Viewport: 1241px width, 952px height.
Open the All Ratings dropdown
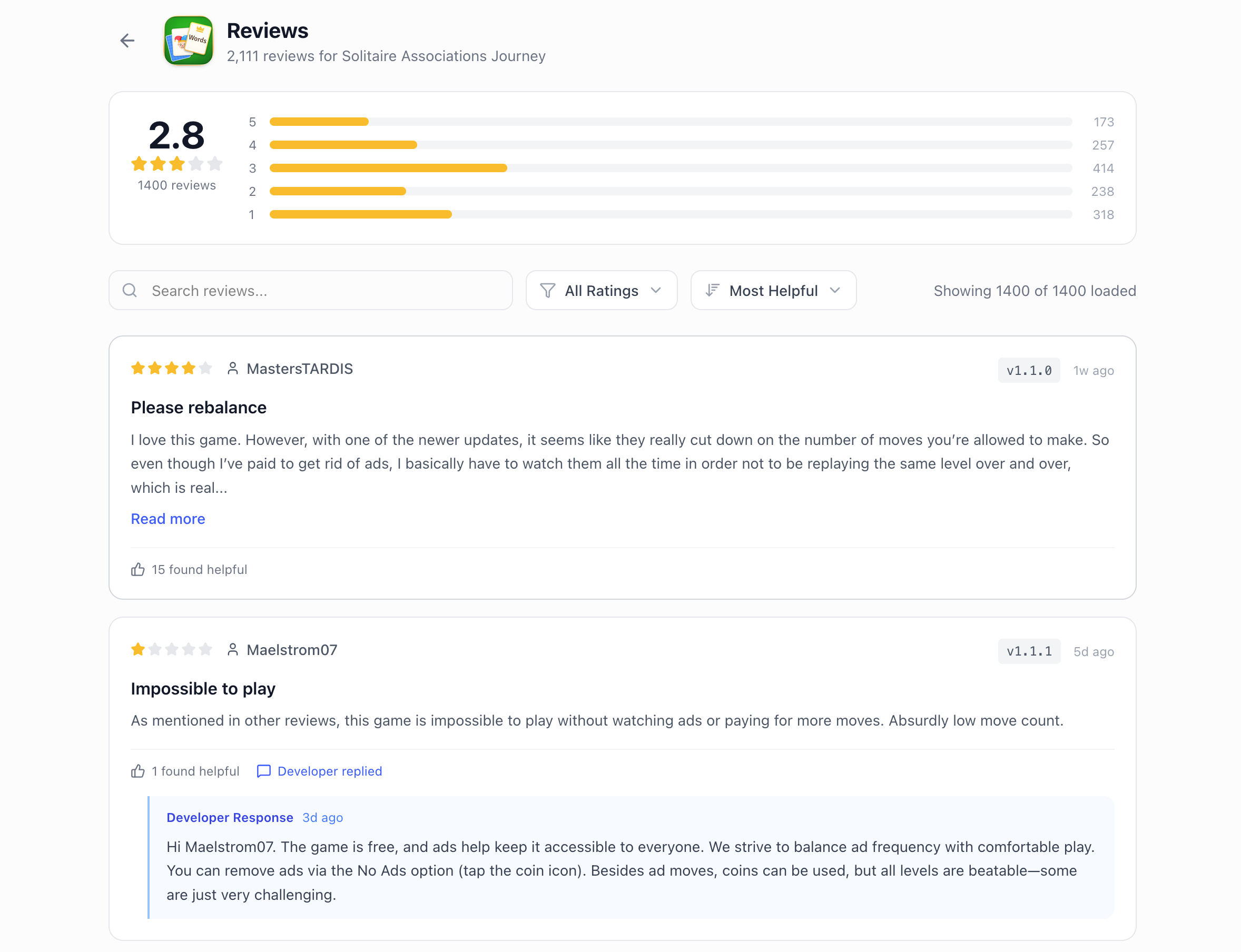602,290
